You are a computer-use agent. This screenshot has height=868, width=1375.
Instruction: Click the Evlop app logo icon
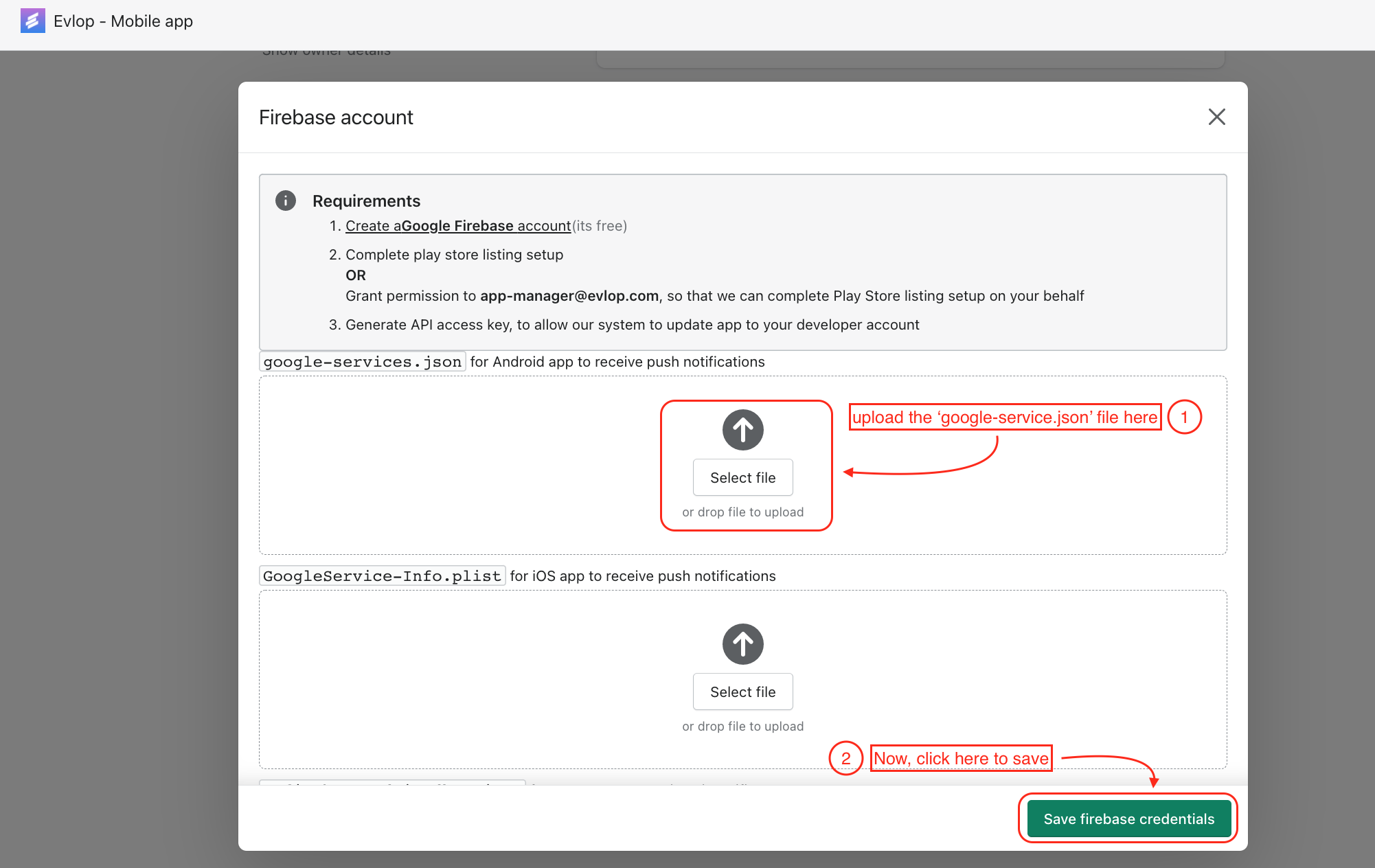[32, 21]
